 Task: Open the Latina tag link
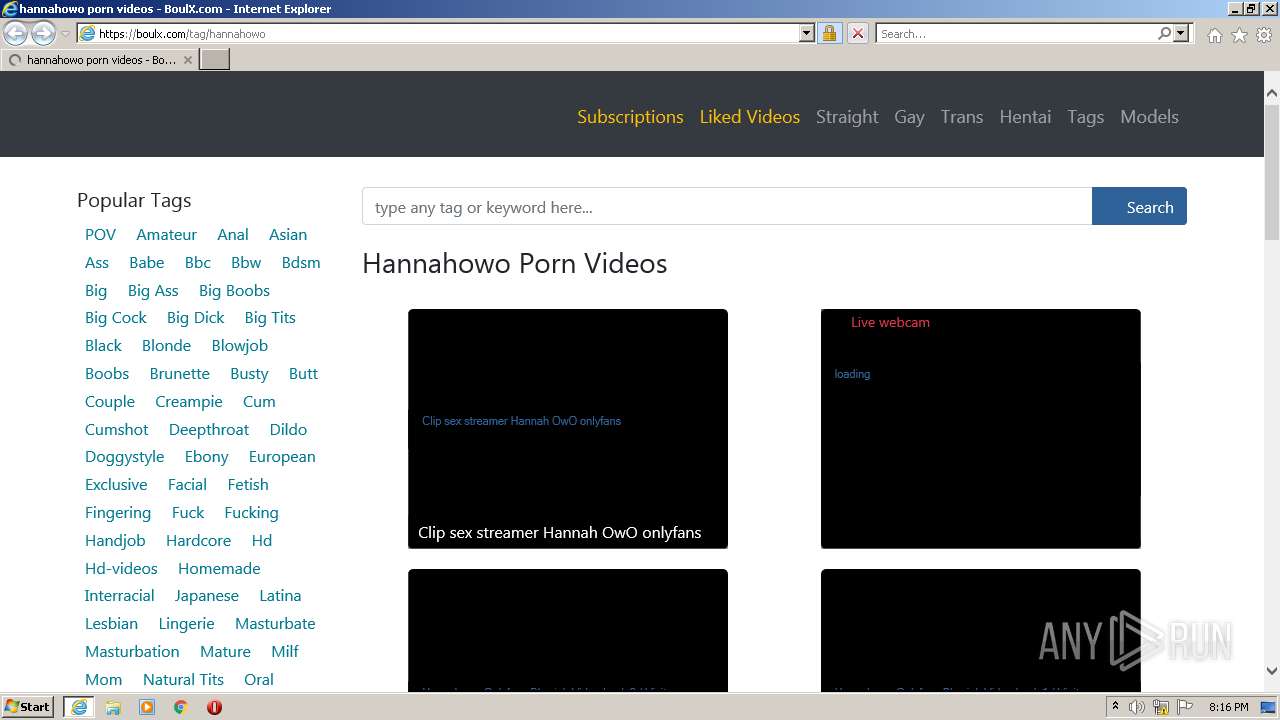pyautogui.click(x=280, y=595)
